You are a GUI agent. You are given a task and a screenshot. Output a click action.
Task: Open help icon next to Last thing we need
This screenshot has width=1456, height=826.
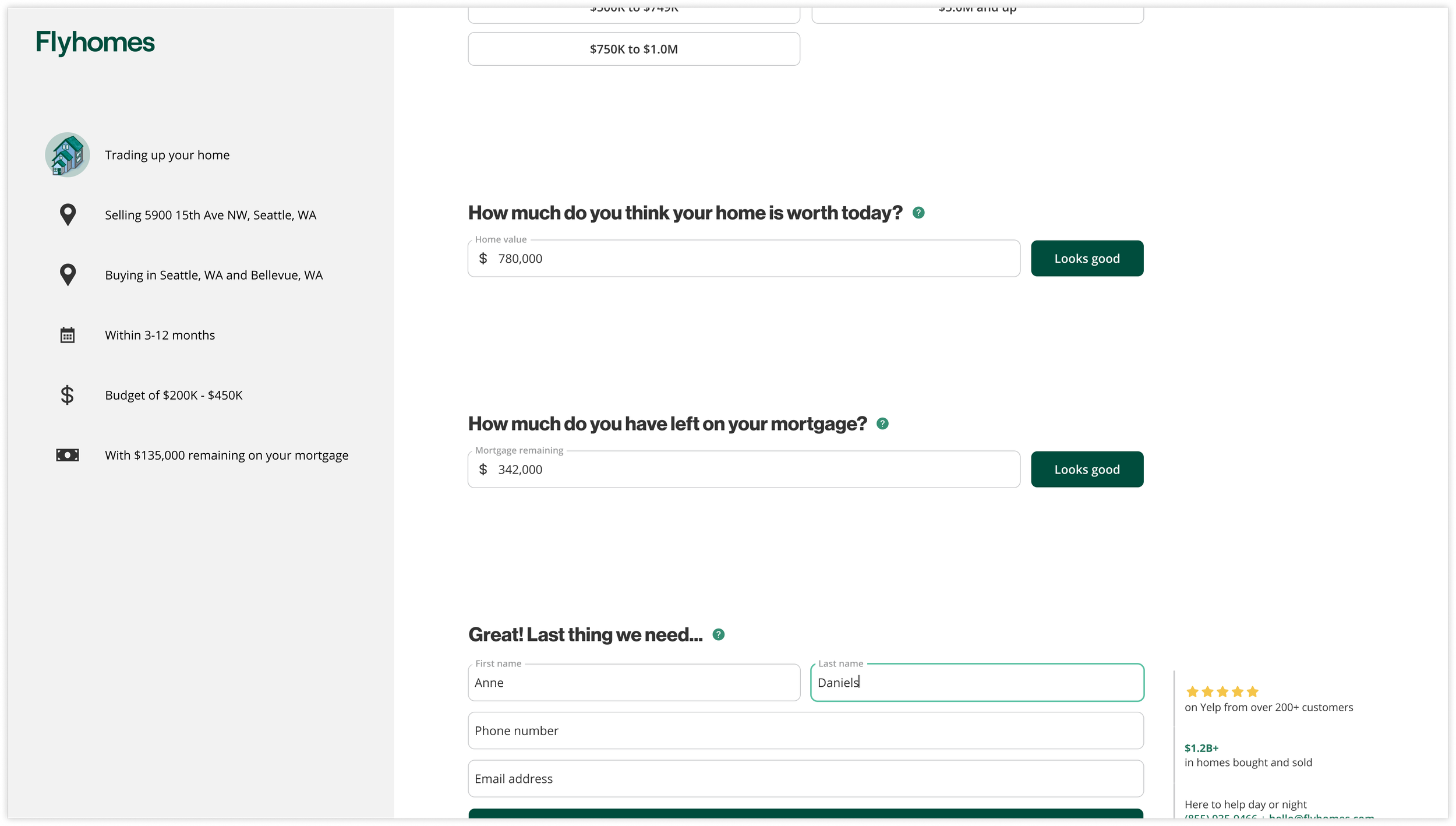click(x=718, y=634)
